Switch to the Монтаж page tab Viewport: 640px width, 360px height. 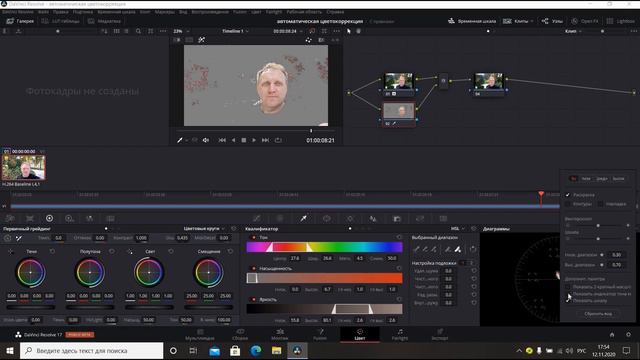click(x=280, y=334)
